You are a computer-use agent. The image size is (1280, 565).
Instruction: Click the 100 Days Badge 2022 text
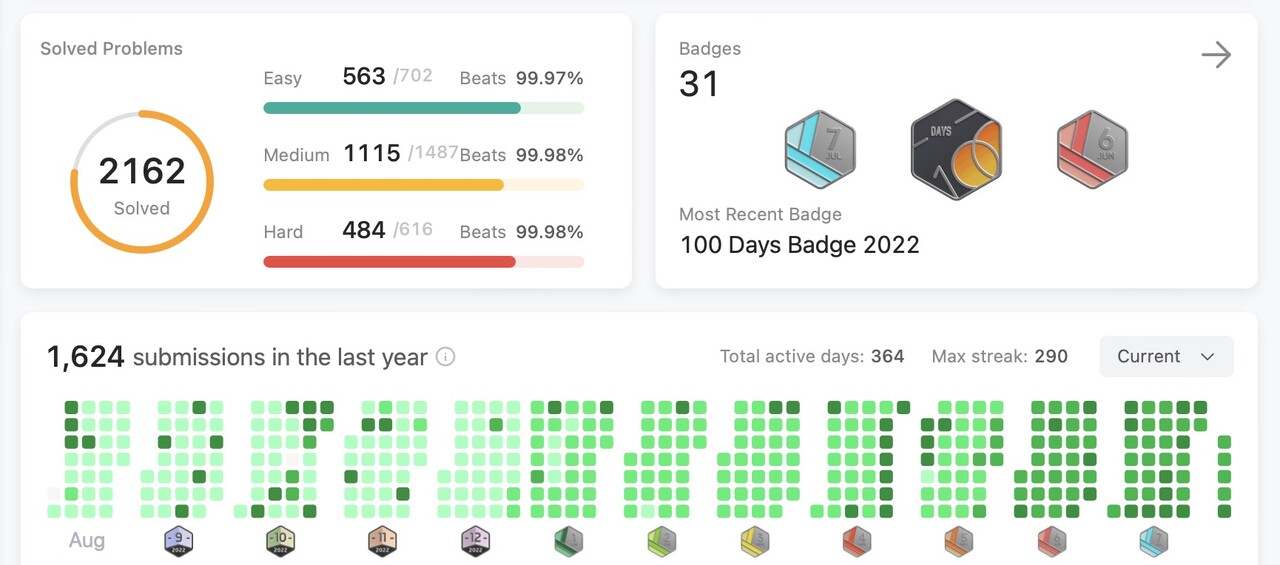(800, 245)
